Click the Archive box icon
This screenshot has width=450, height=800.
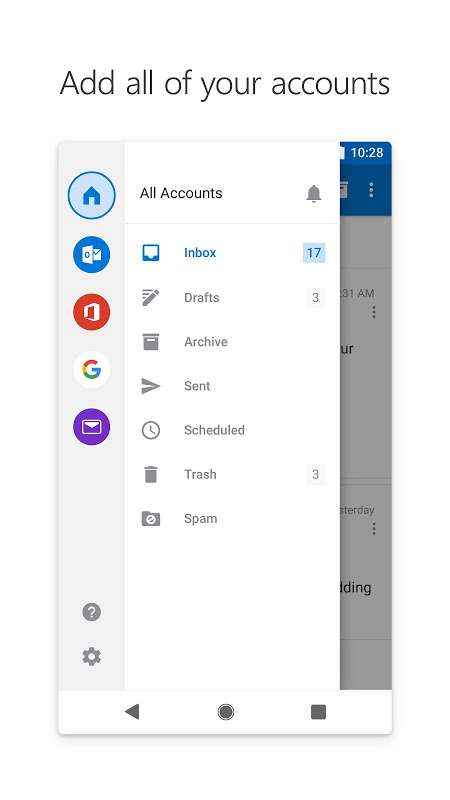pos(151,342)
